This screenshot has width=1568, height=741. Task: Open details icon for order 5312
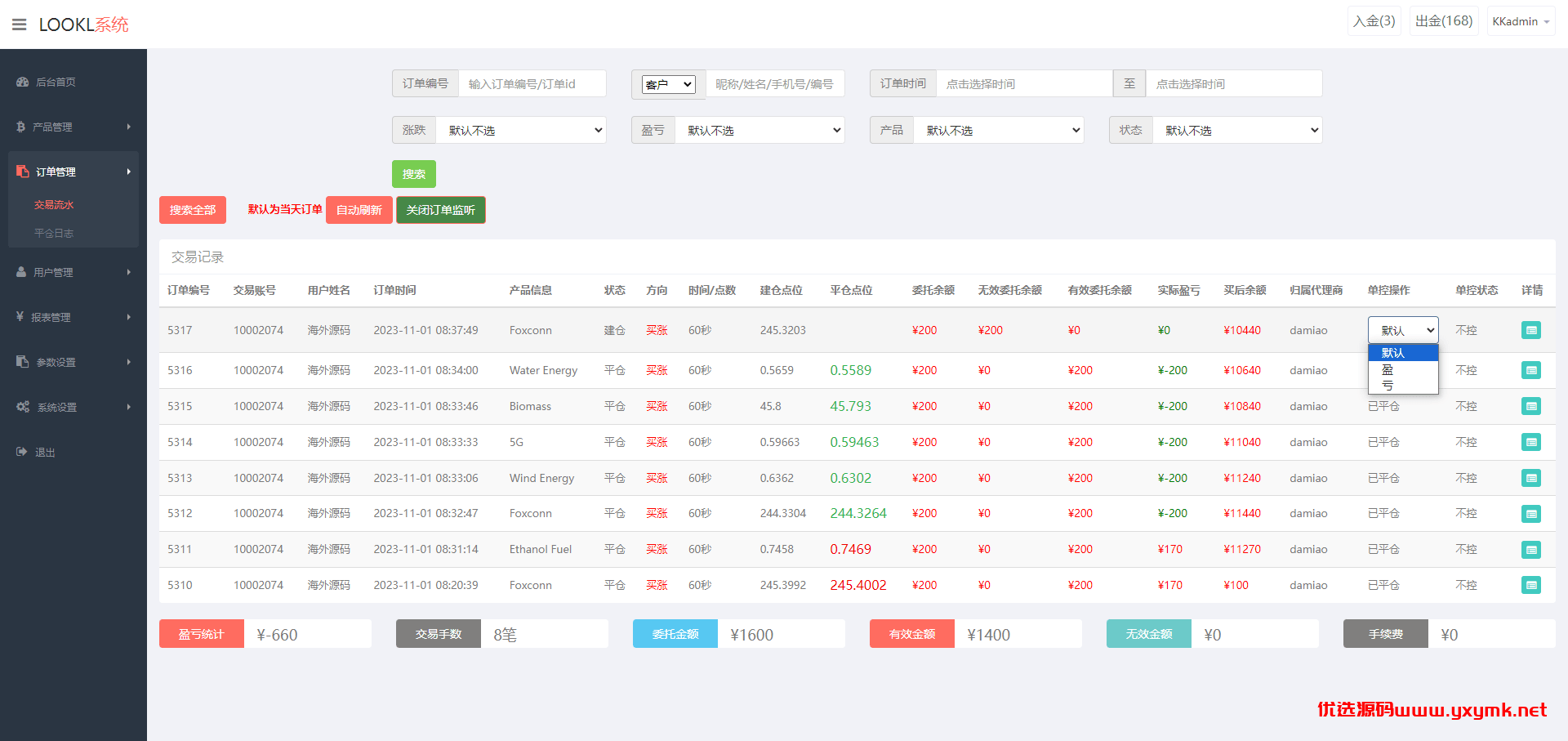pyautogui.click(x=1531, y=513)
